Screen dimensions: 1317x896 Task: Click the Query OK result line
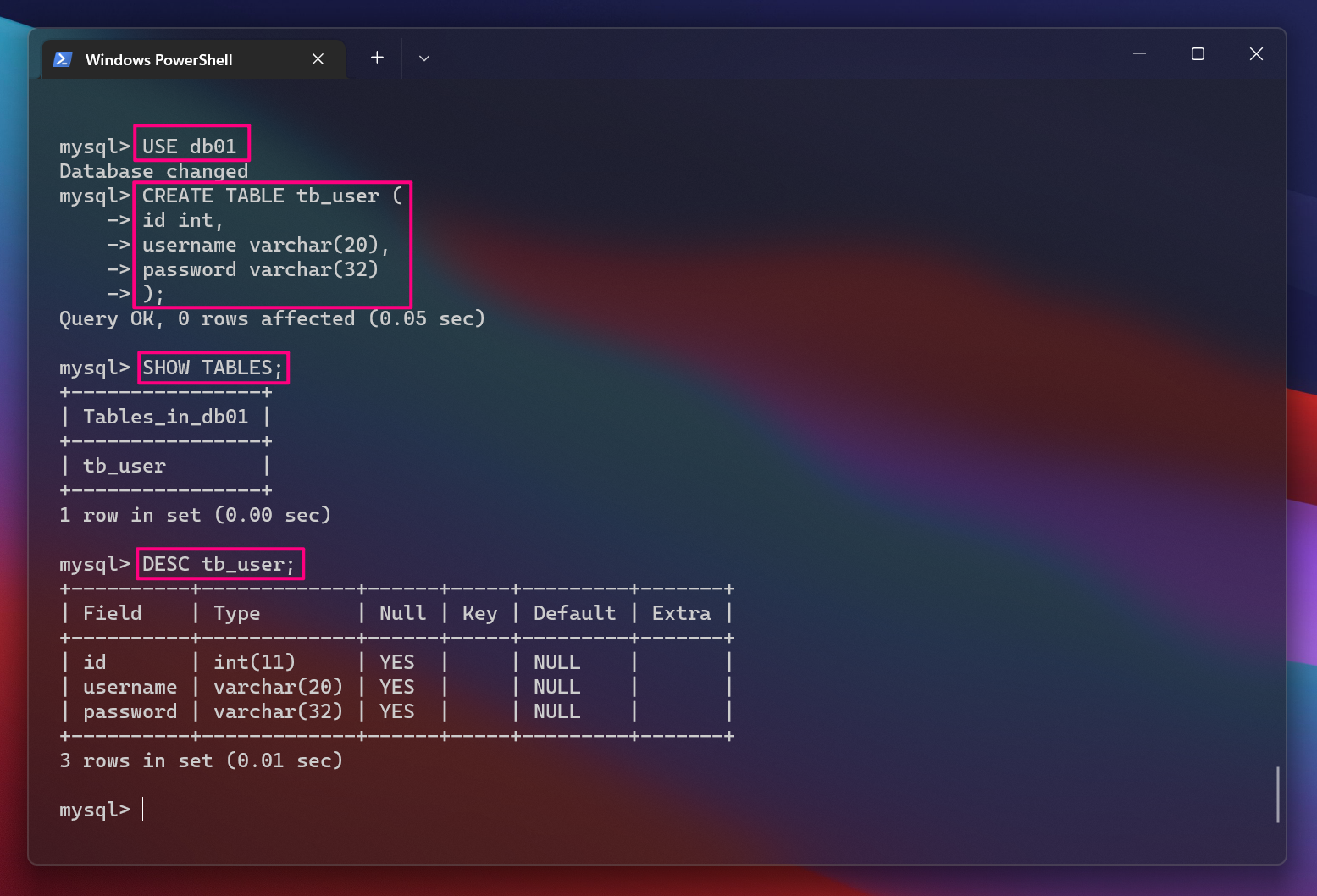pos(271,318)
